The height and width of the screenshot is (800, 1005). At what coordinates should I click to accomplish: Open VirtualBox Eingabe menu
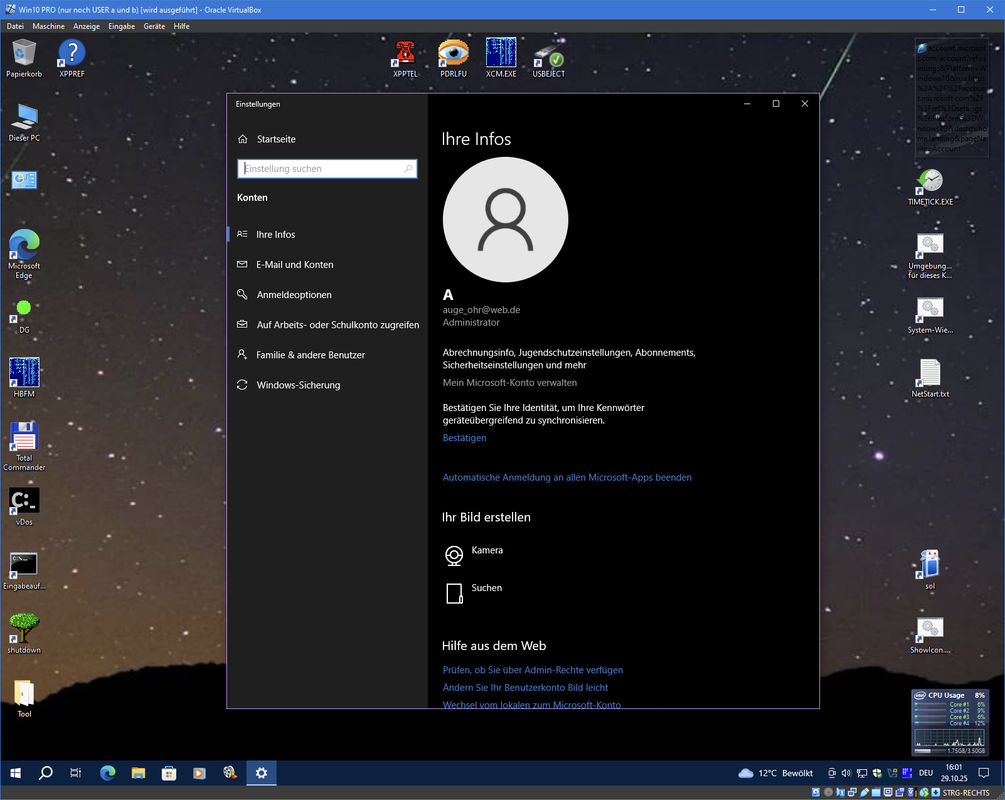click(121, 26)
